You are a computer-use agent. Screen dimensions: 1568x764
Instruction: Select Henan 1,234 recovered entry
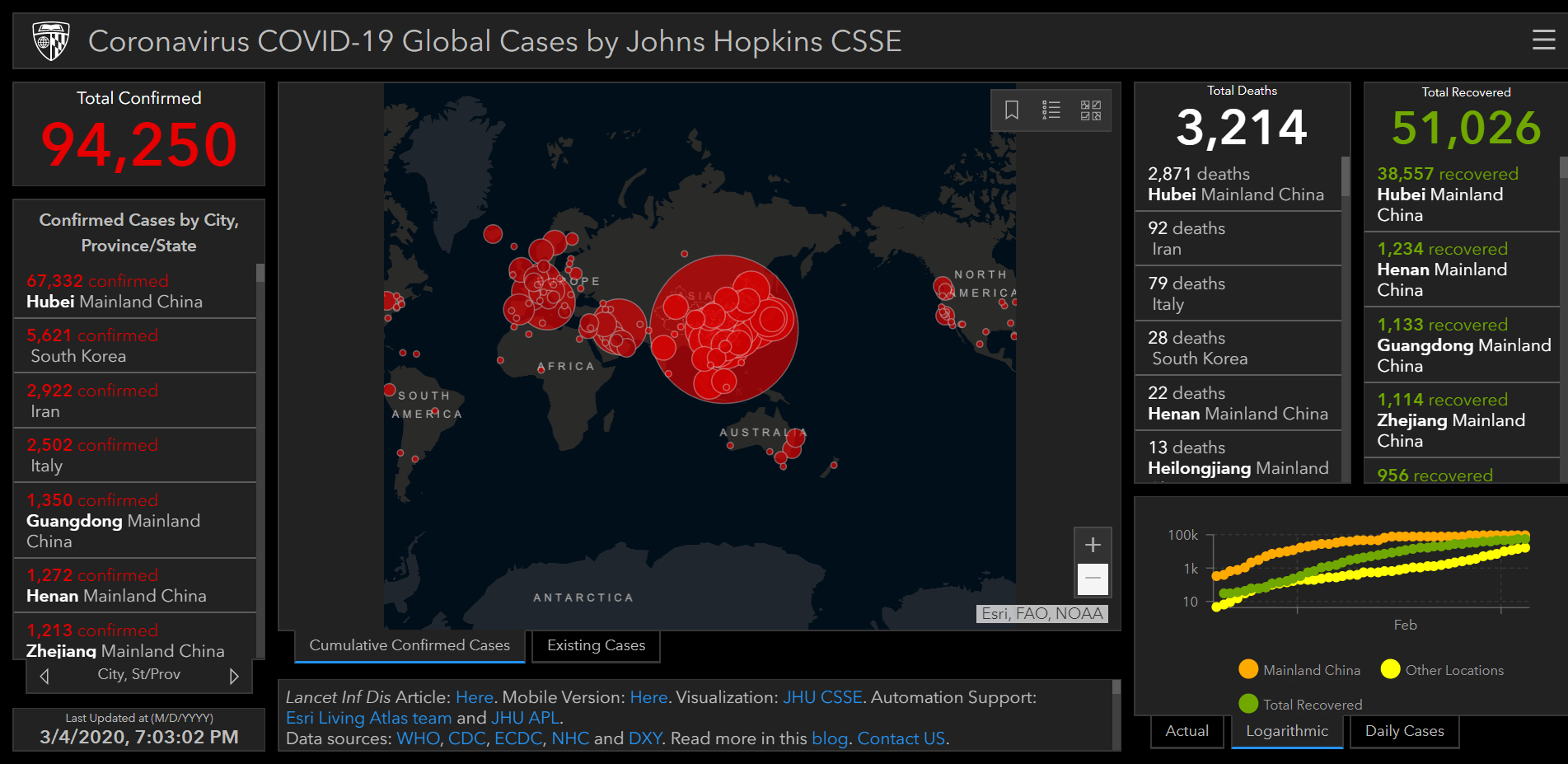point(1462,269)
